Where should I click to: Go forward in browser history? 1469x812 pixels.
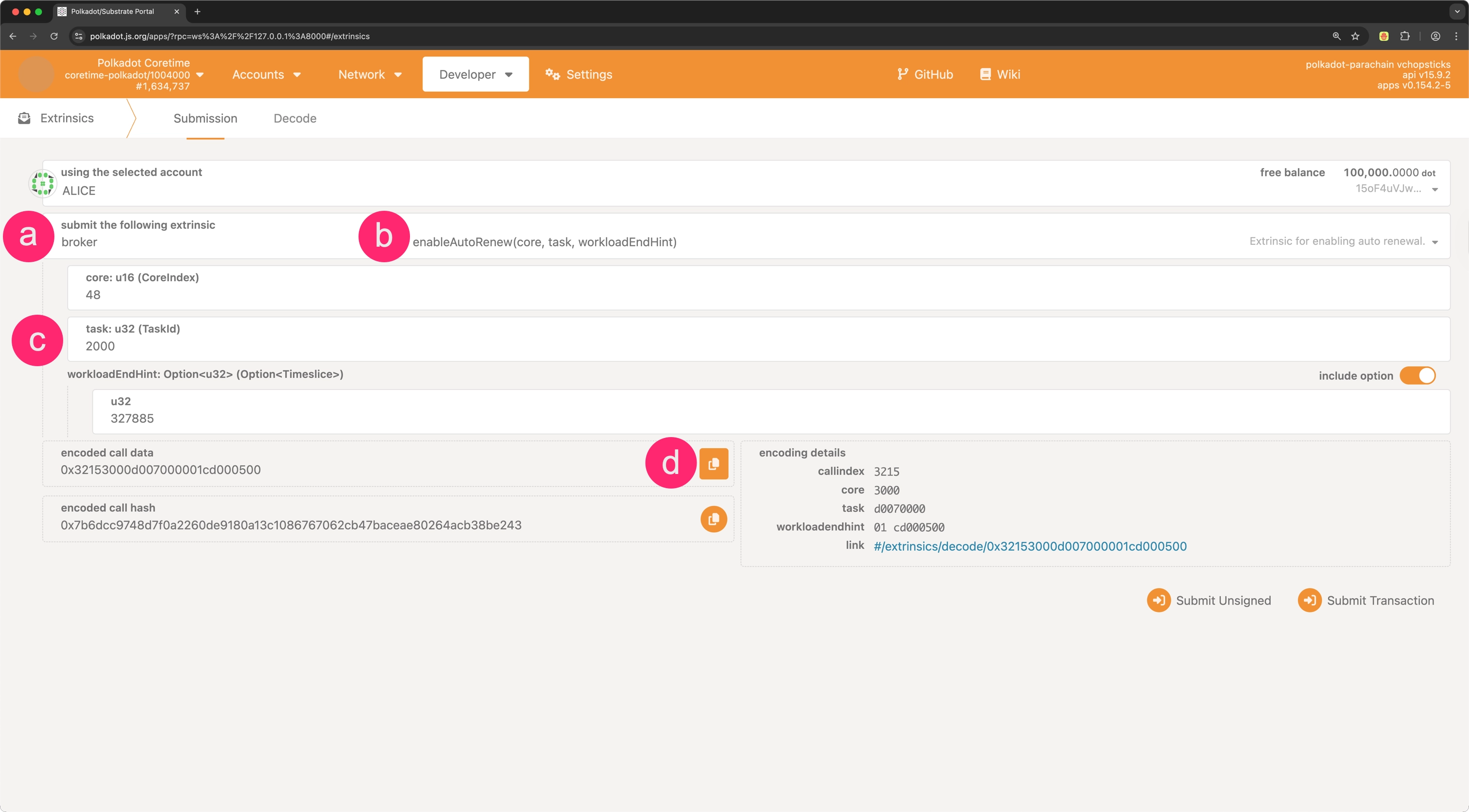pyautogui.click(x=33, y=36)
